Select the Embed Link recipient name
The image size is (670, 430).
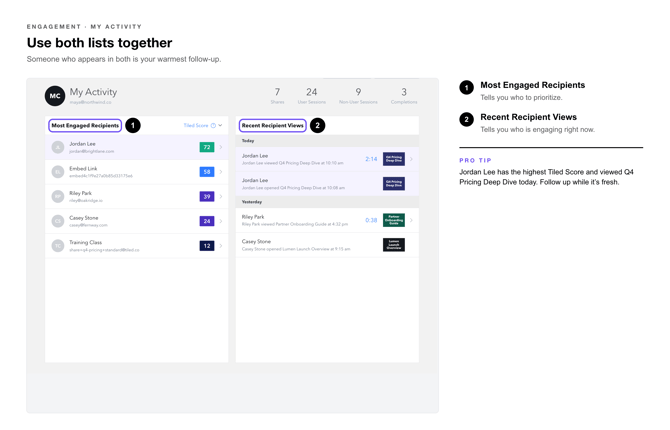click(x=83, y=168)
